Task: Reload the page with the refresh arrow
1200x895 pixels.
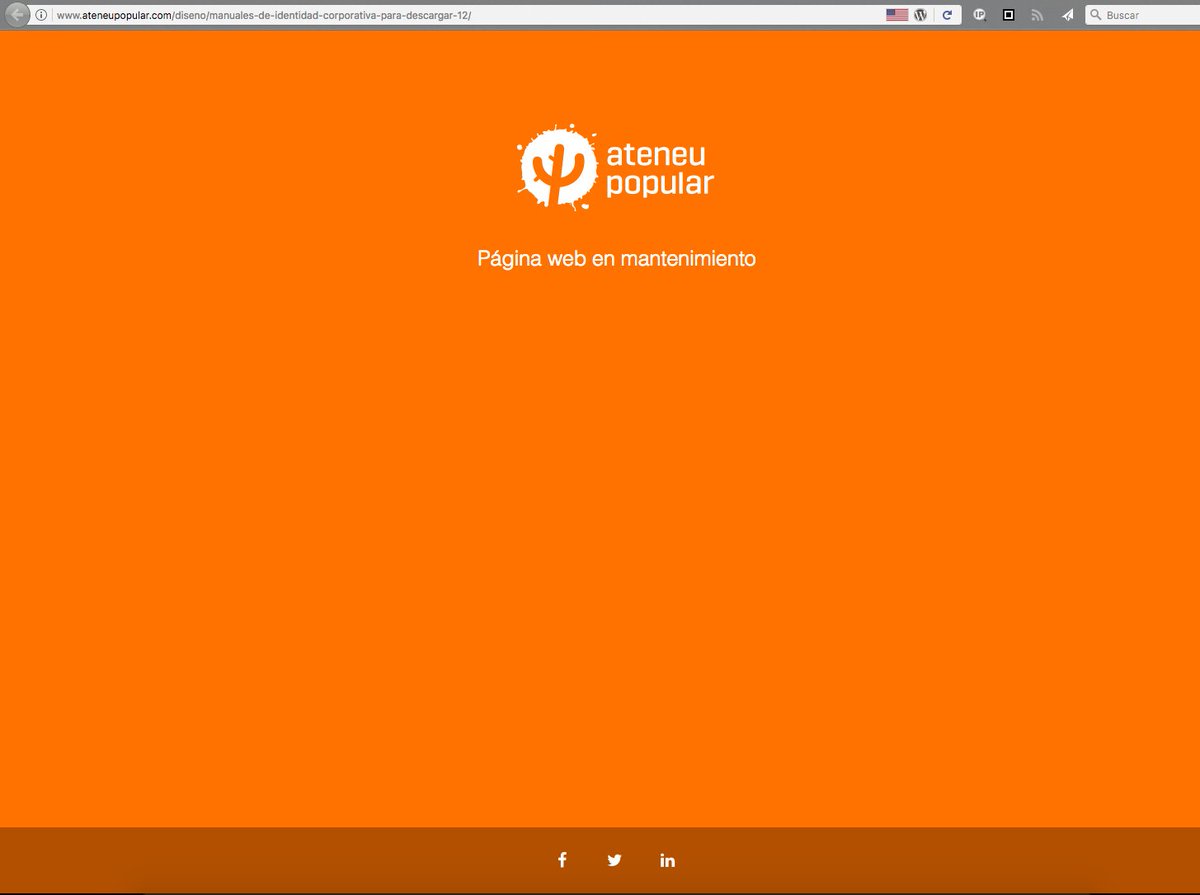Action: [947, 15]
